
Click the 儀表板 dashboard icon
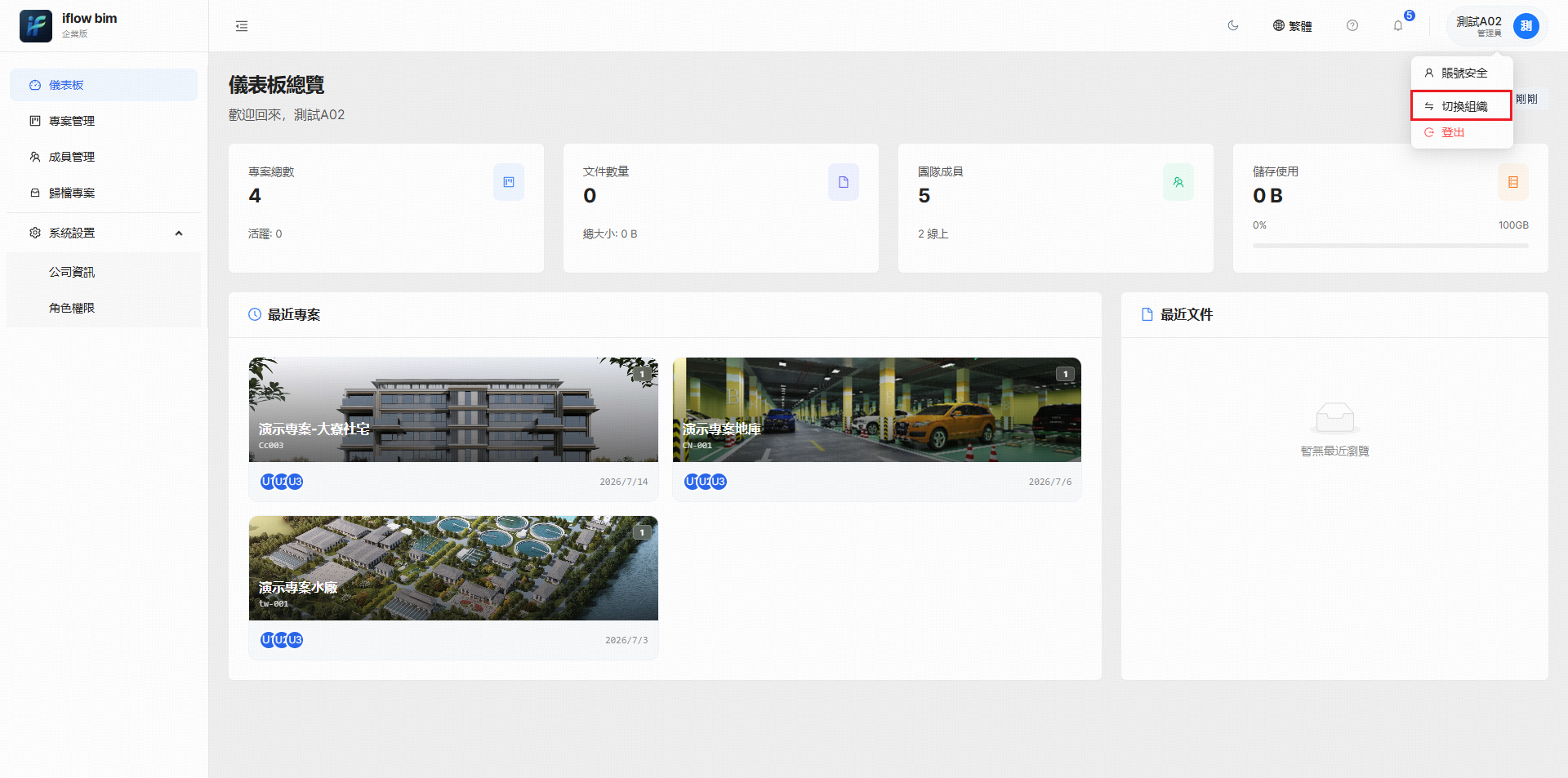(35, 85)
